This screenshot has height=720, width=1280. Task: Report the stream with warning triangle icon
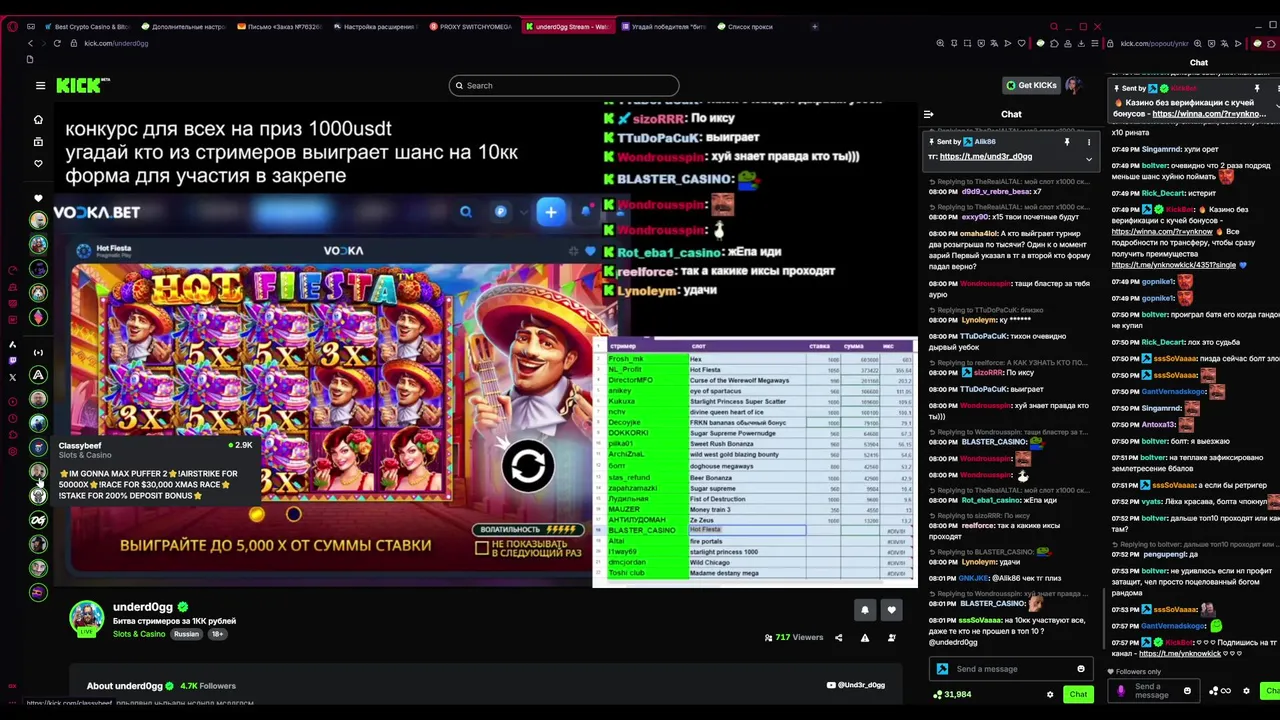(x=865, y=638)
